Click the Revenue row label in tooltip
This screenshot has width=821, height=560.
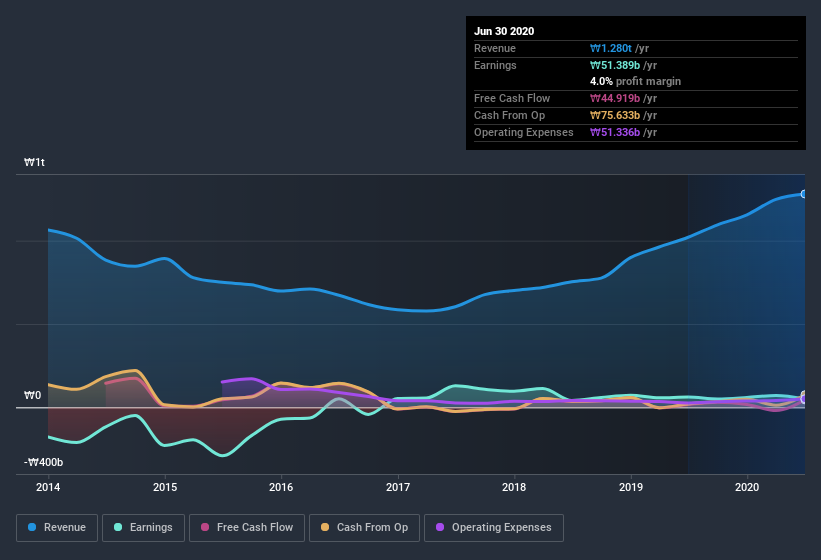pos(495,48)
